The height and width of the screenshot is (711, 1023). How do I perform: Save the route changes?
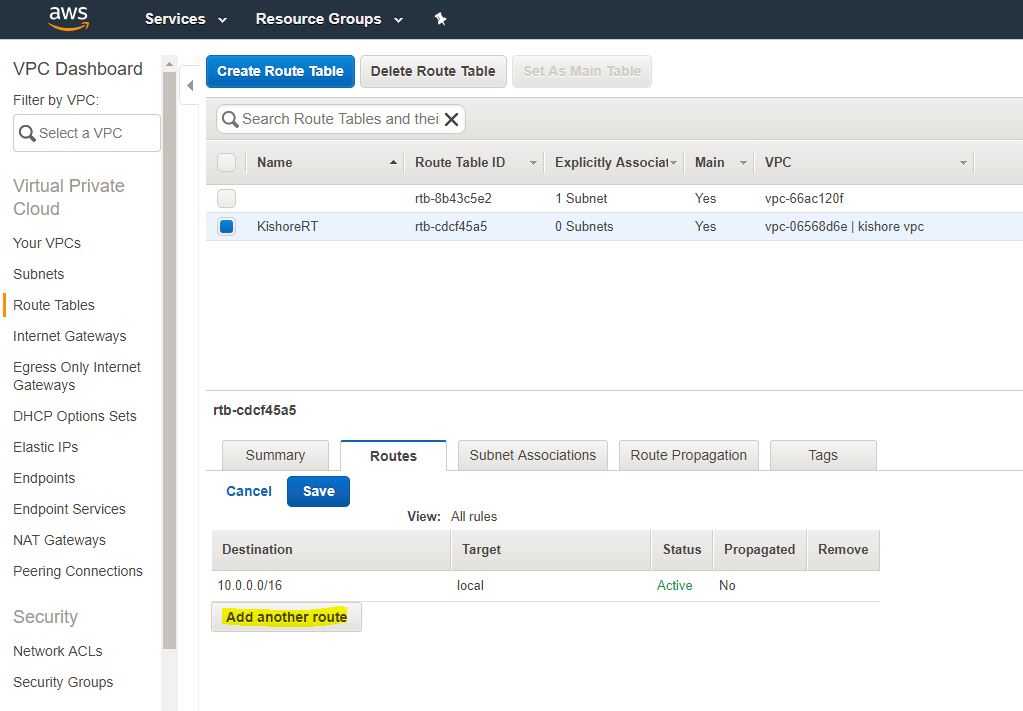318,491
